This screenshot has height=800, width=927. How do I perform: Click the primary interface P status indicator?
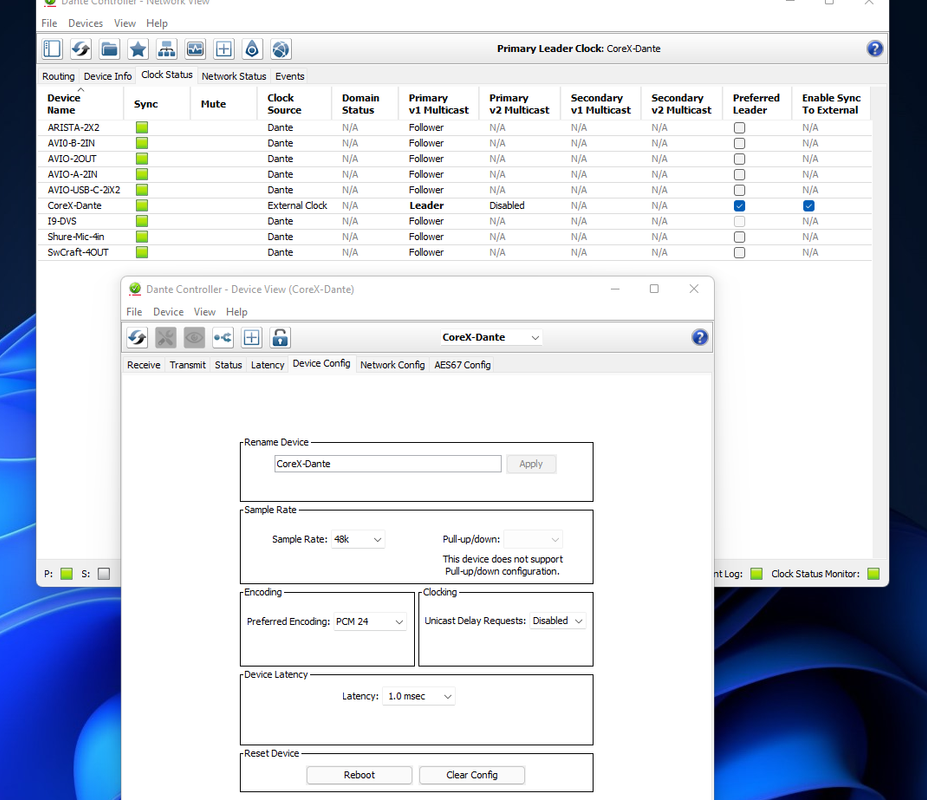coord(67,574)
